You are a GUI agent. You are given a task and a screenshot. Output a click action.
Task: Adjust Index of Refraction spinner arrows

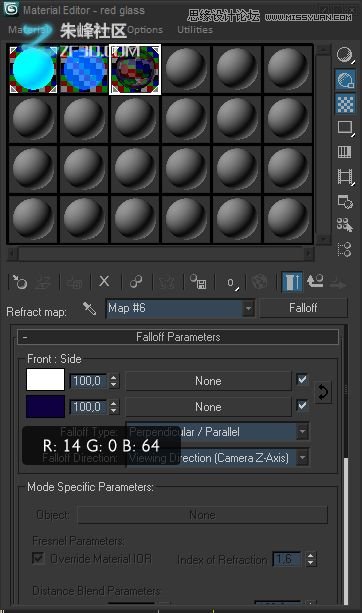310,559
